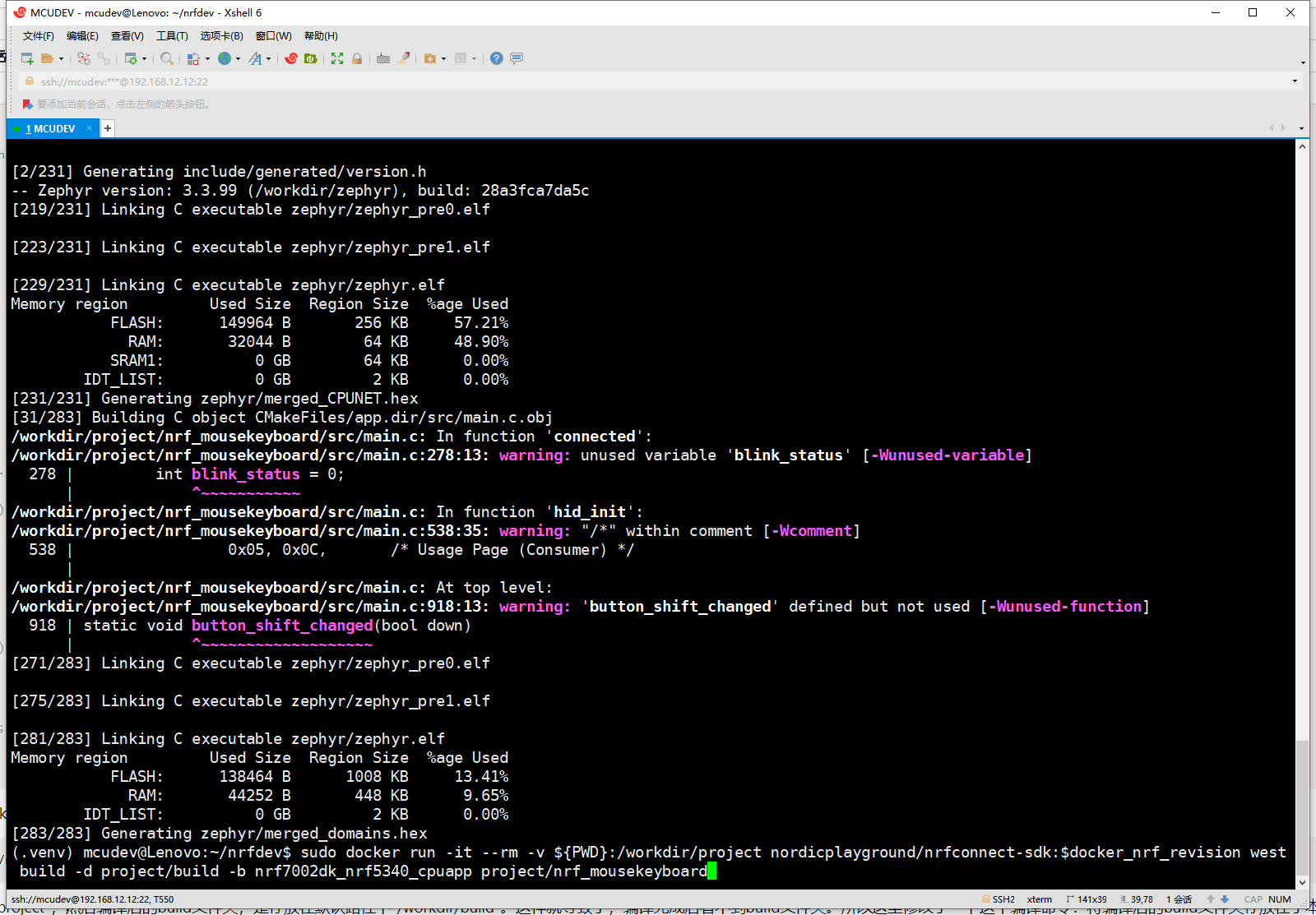Expand the layout panes dropdown arrow

tap(475, 58)
